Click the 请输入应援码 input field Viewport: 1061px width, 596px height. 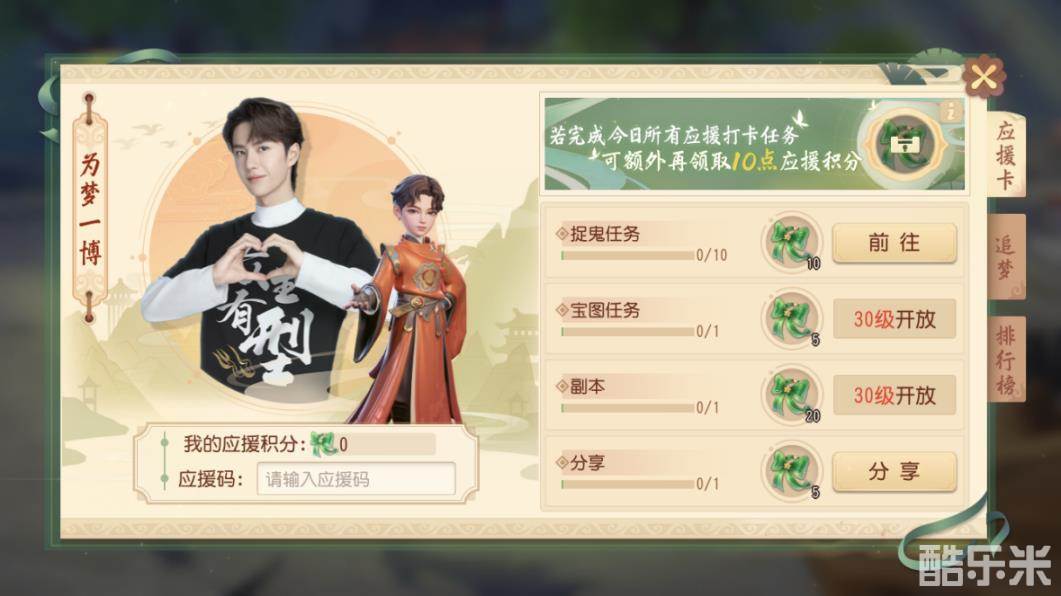point(356,479)
